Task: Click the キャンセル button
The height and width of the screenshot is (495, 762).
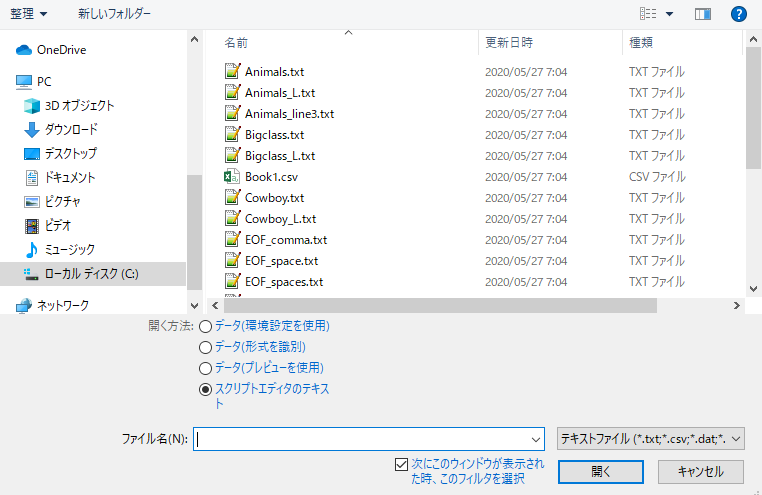Action: tap(701, 472)
